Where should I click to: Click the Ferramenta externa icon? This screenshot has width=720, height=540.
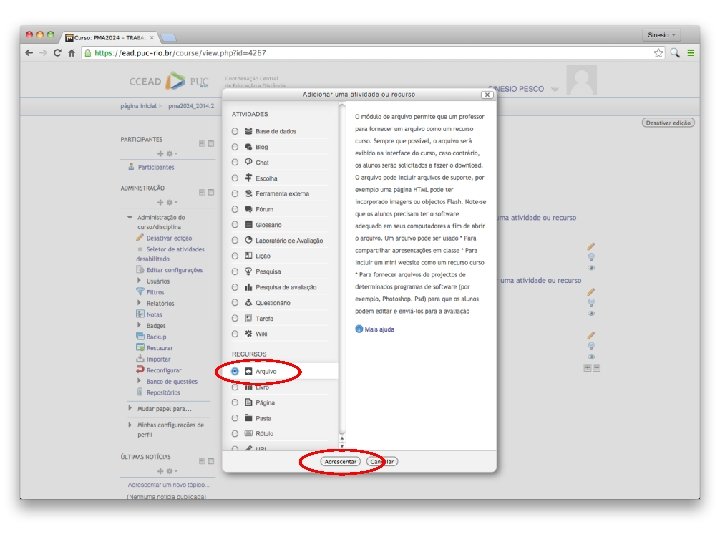tap(248, 193)
